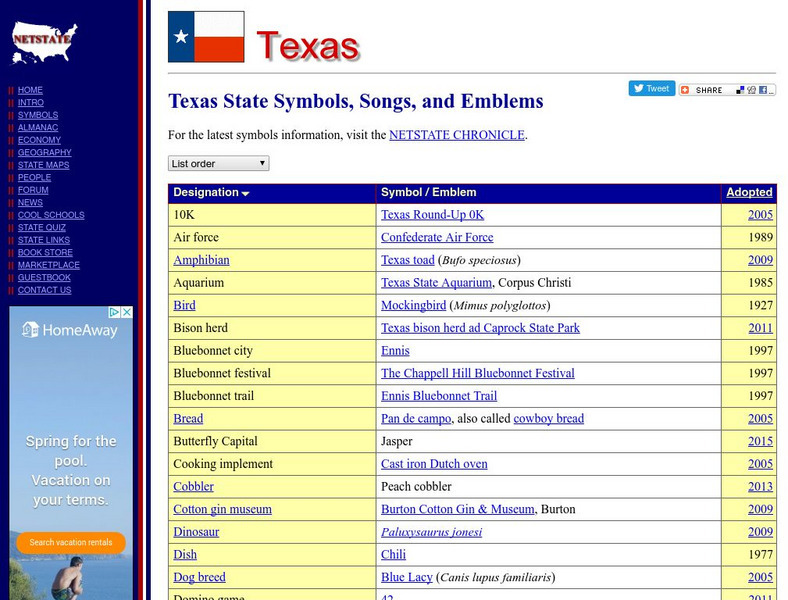788x600 pixels.
Task: Visit BOOK STORE link
Action: (45, 252)
